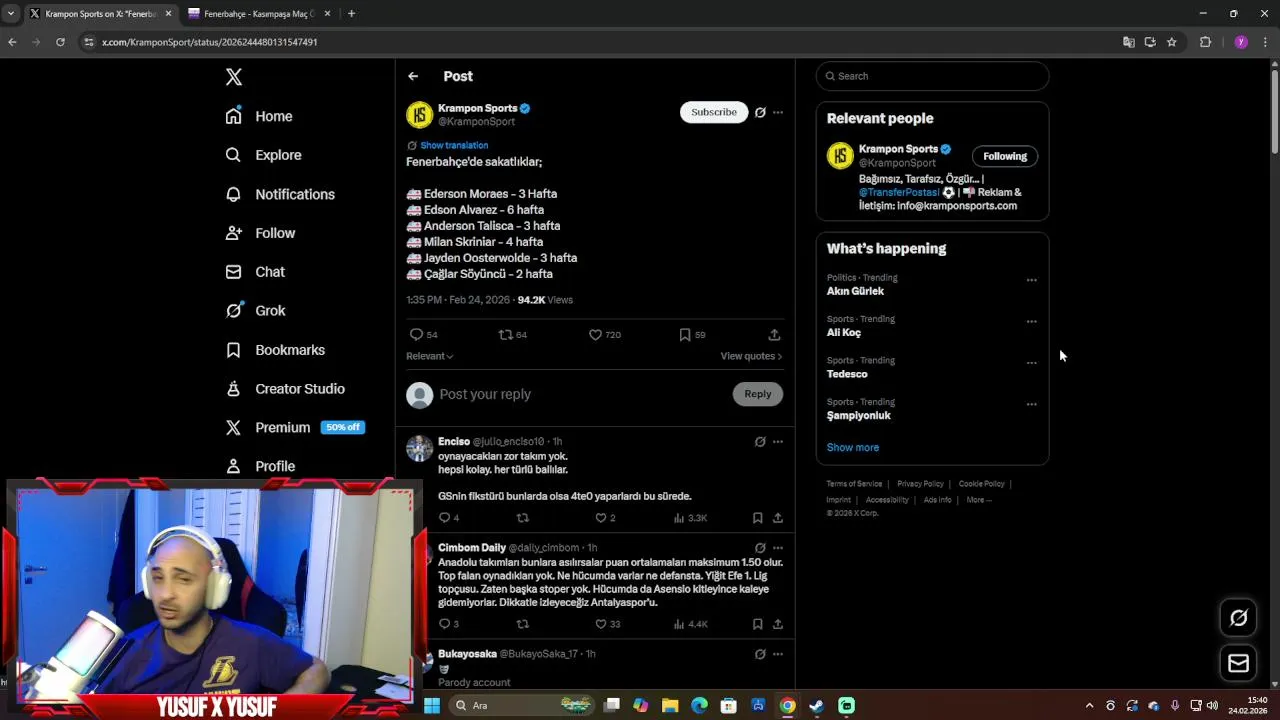The image size is (1280, 720).
Task: Repost Enciso's reply
Action: pyautogui.click(x=522, y=518)
